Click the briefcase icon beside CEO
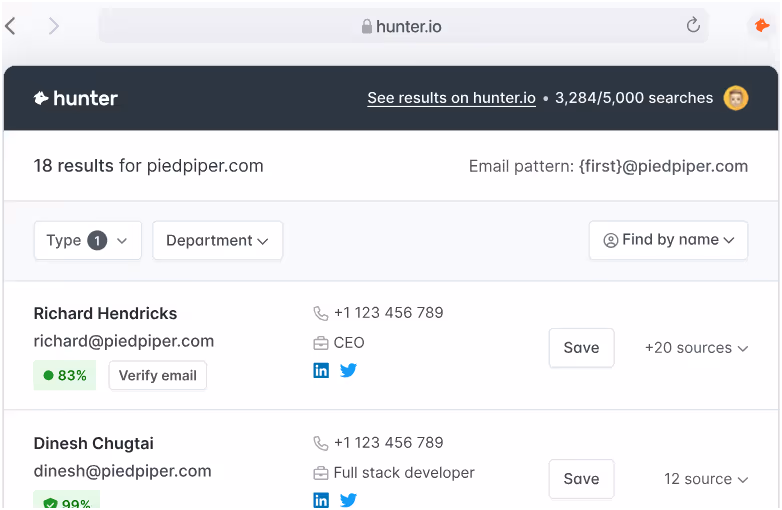This screenshot has height=510, width=782. (321, 343)
